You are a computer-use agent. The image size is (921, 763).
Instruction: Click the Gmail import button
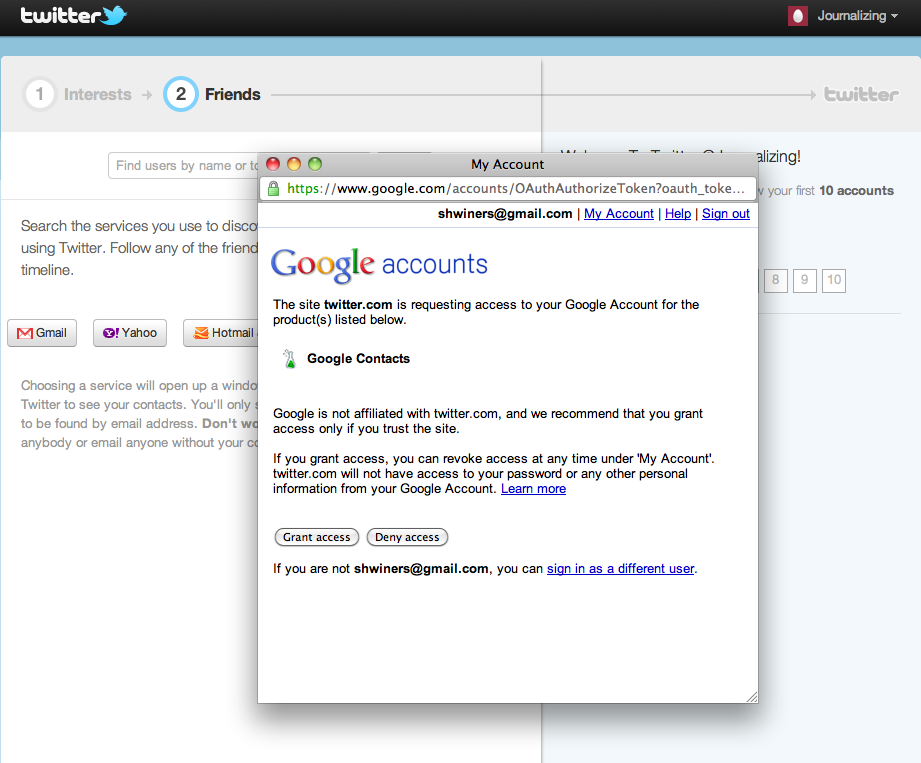(x=42, y=333)
